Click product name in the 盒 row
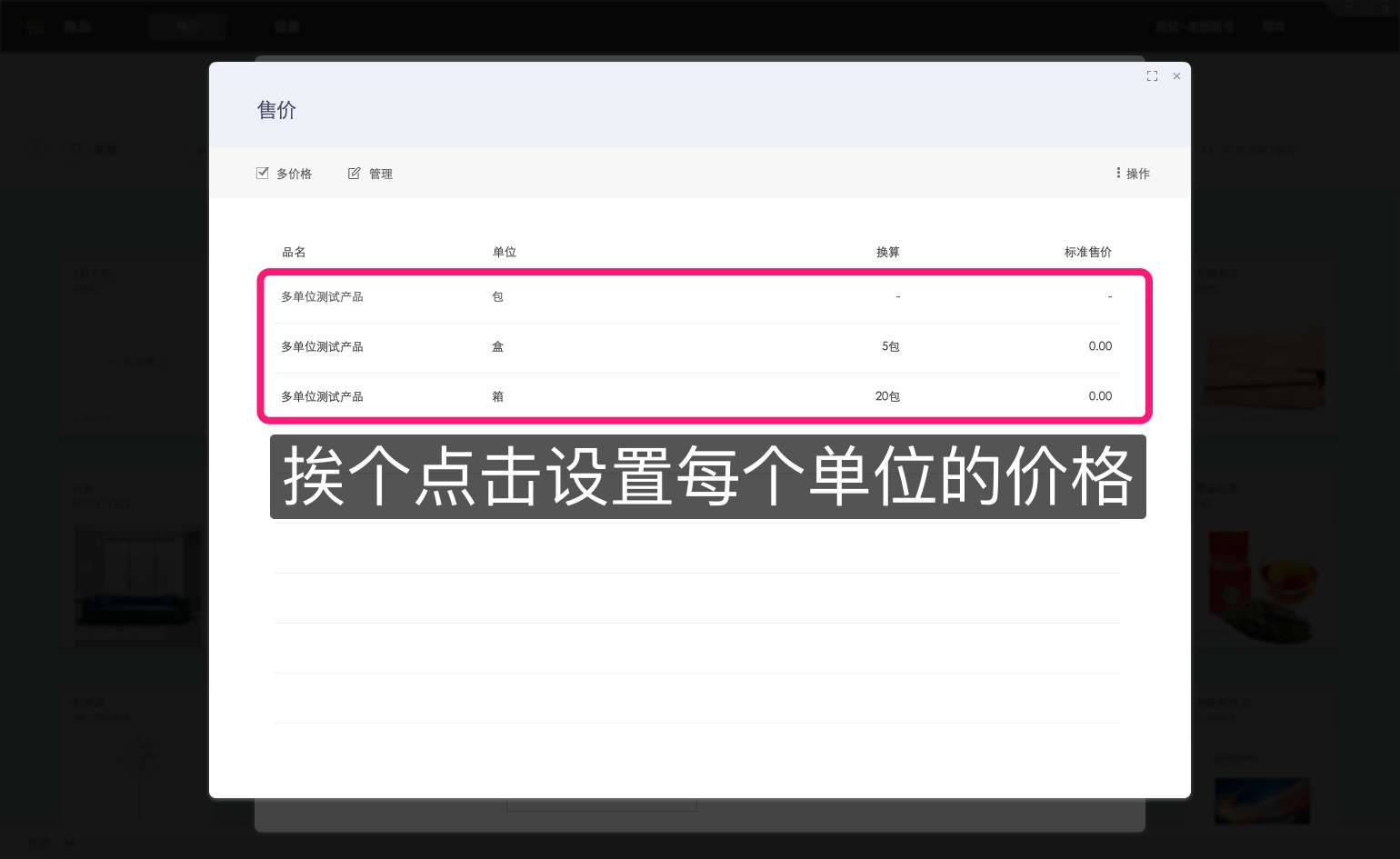The image size is (1400, 859). (x=322, y=346)
